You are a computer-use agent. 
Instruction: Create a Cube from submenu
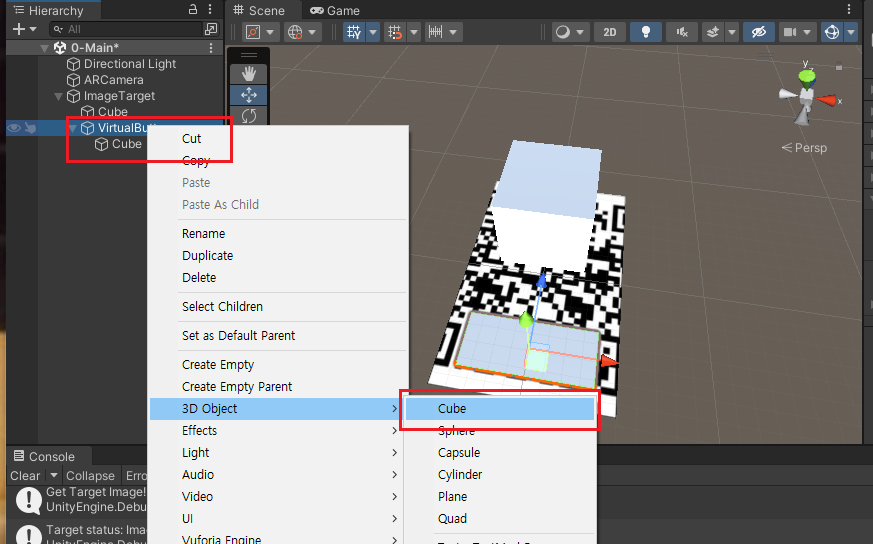[x=499, y=409]
